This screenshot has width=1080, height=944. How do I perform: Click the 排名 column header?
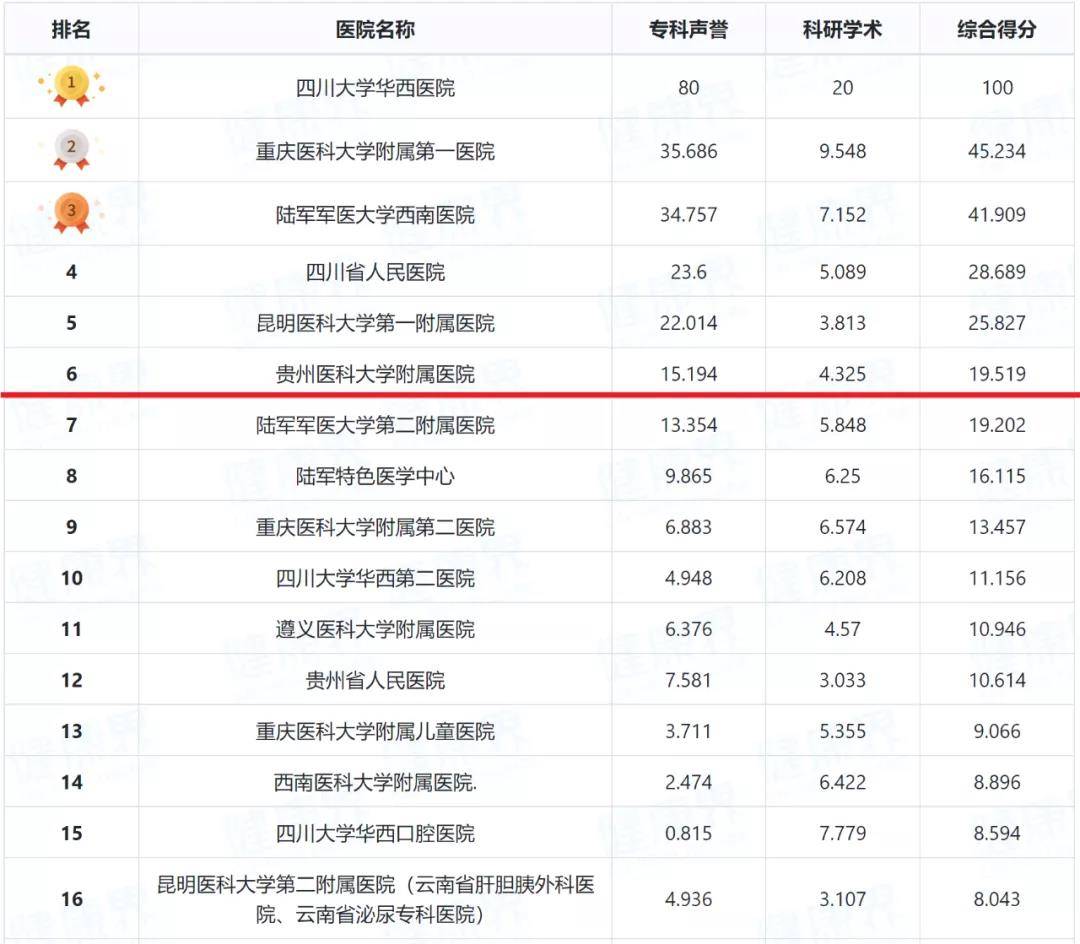tap(71, 29)
